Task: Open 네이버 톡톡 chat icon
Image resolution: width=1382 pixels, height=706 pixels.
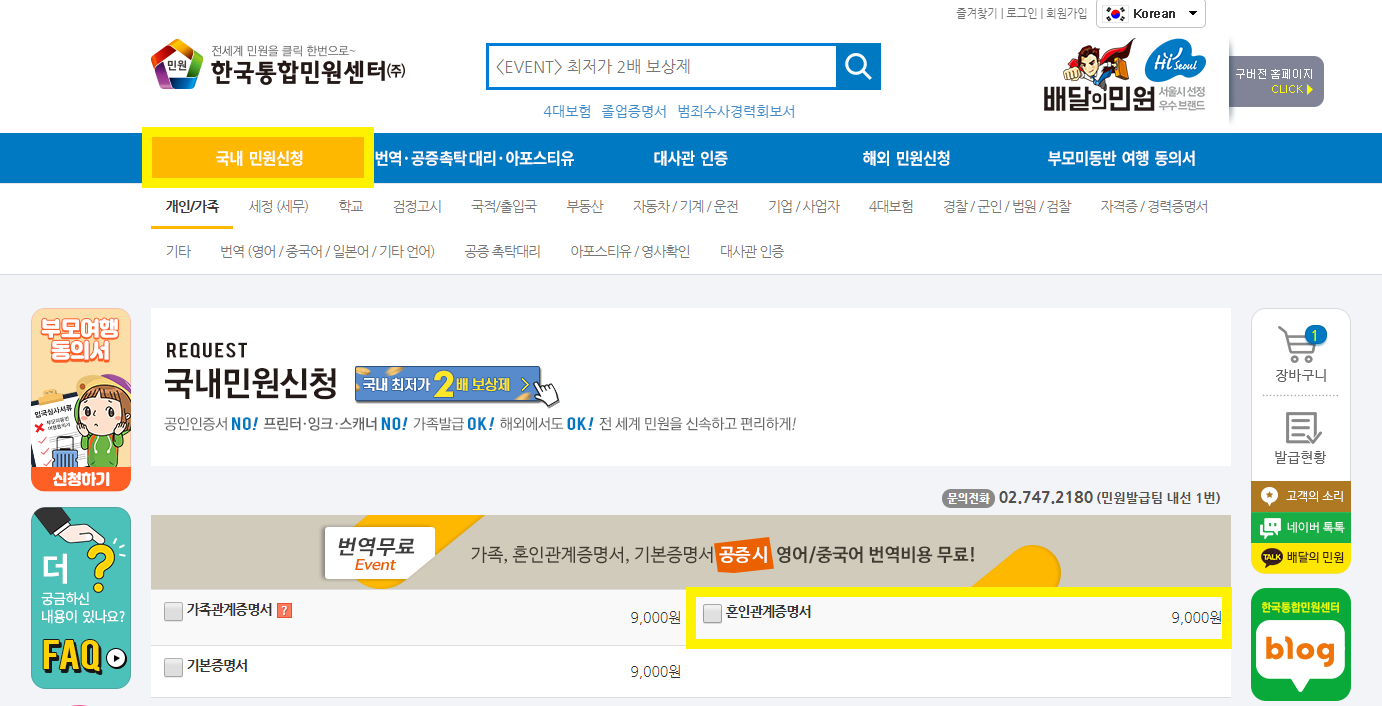Action: [x=1270, y=527]
